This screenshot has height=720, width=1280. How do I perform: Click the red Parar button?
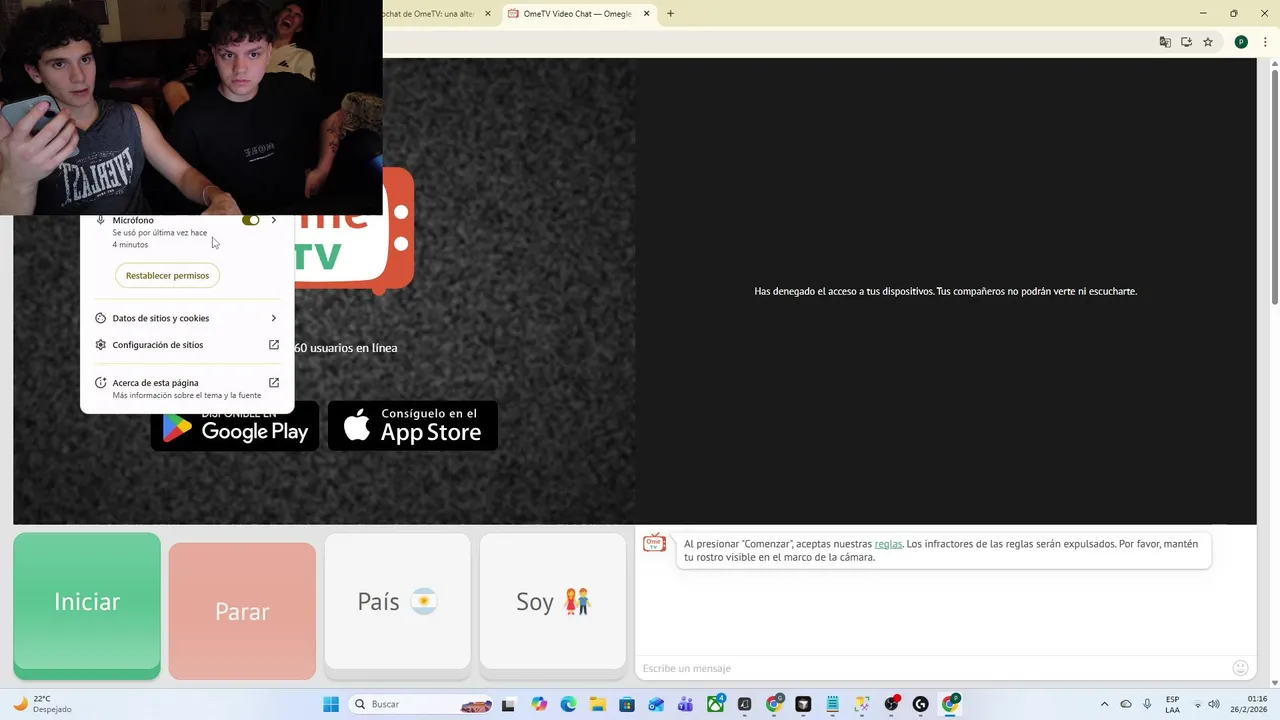242,611
